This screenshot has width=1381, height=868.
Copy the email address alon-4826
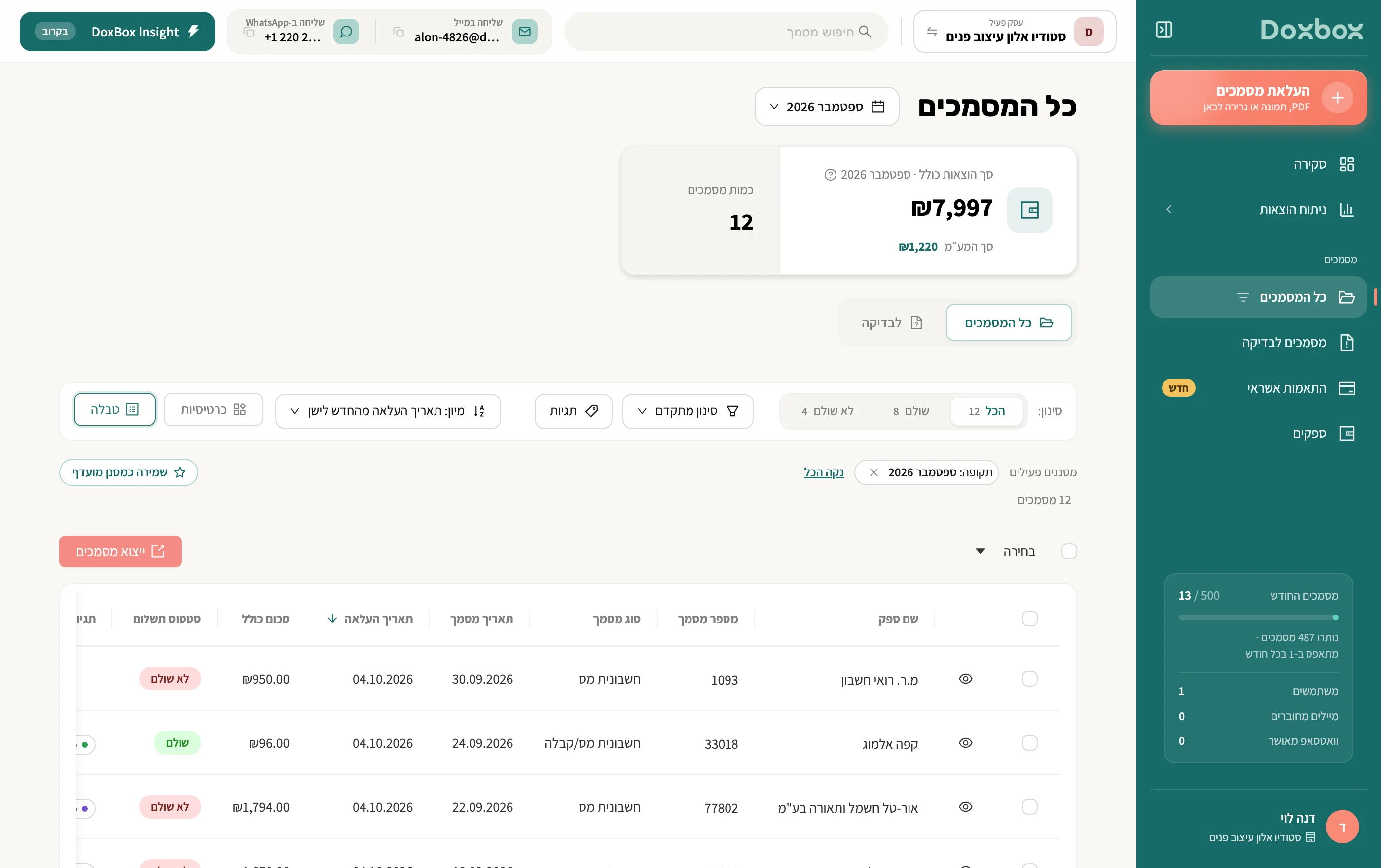coord(399,32)
